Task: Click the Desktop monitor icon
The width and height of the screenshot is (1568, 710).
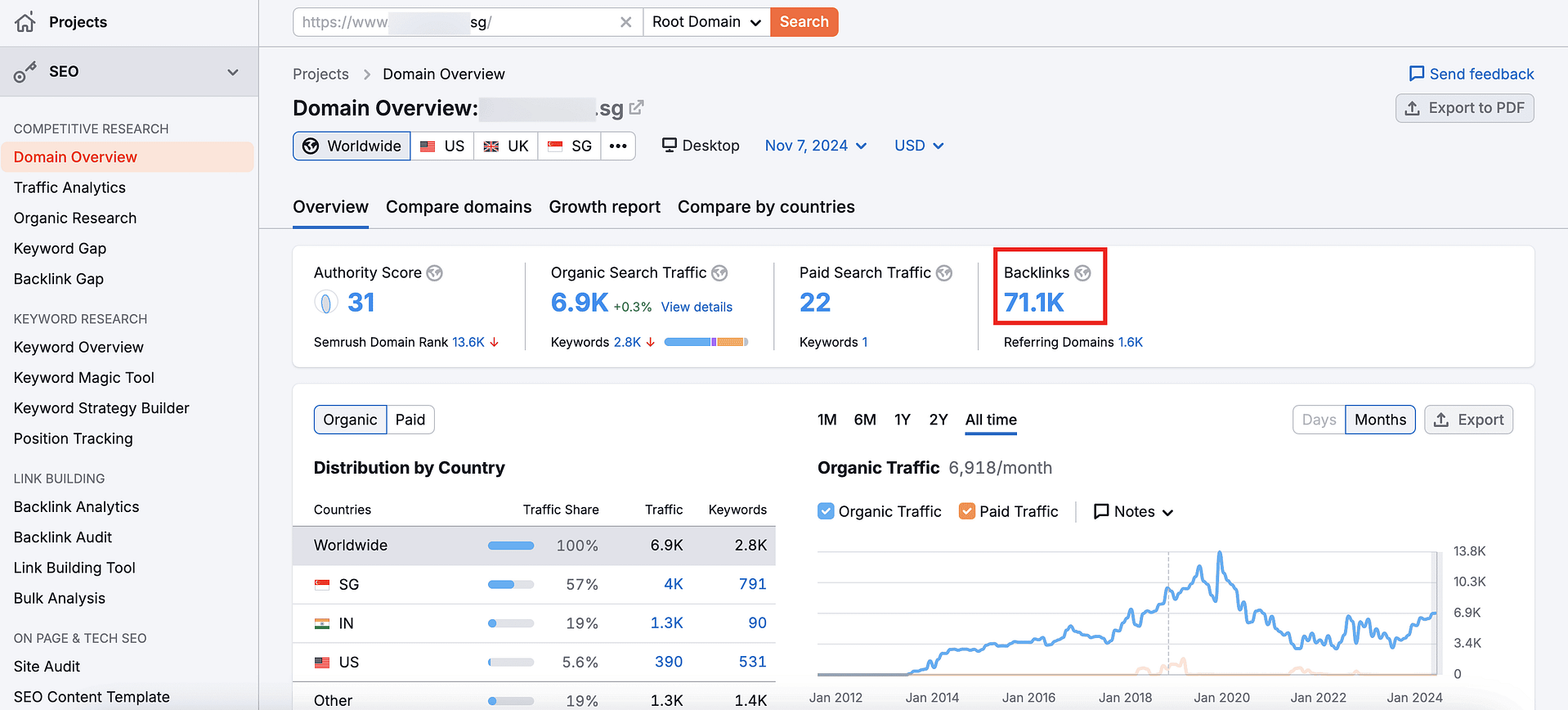Action: tap(670, 145)
